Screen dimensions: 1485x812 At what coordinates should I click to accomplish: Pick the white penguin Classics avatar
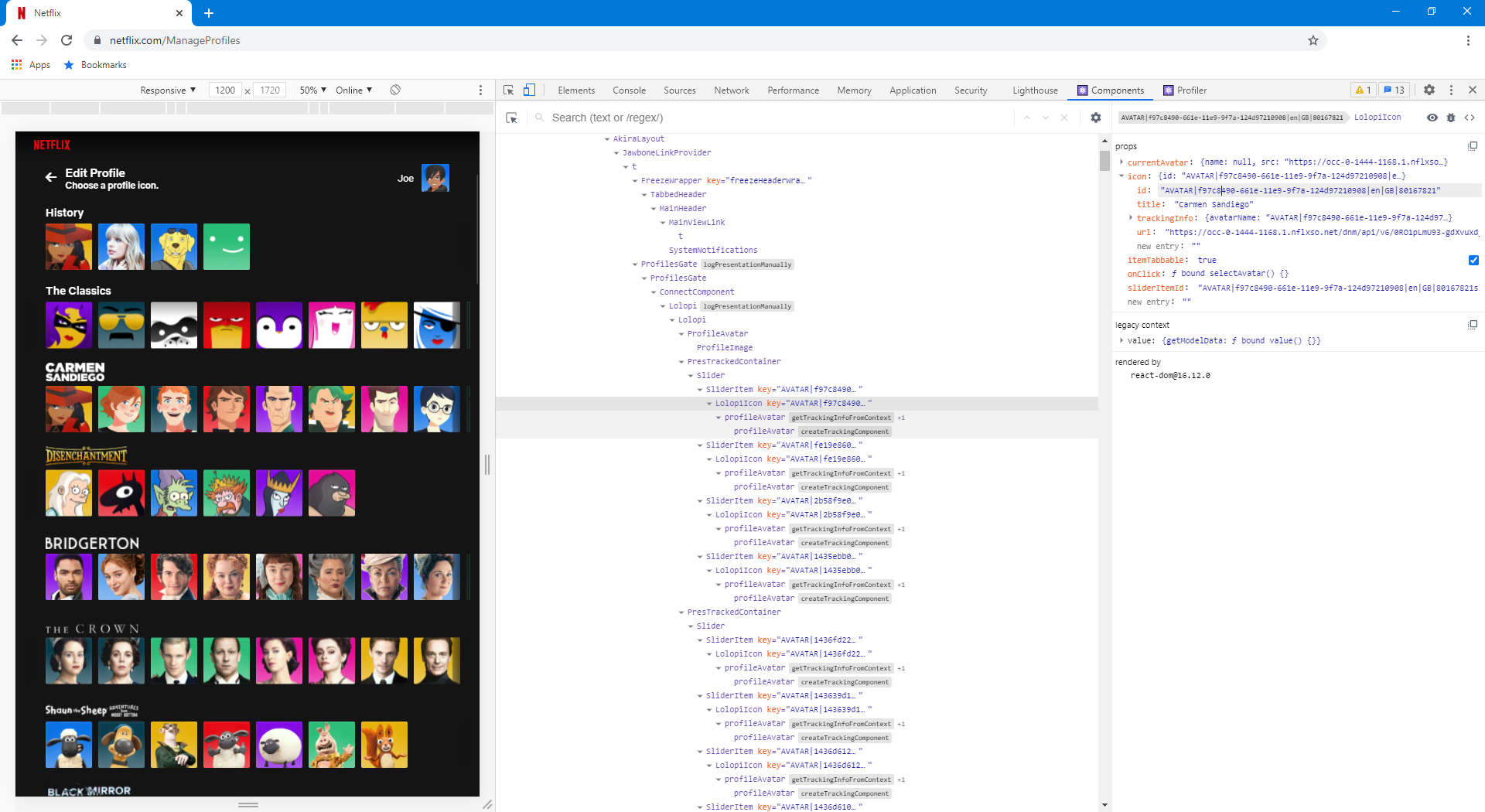pos(279,325)
